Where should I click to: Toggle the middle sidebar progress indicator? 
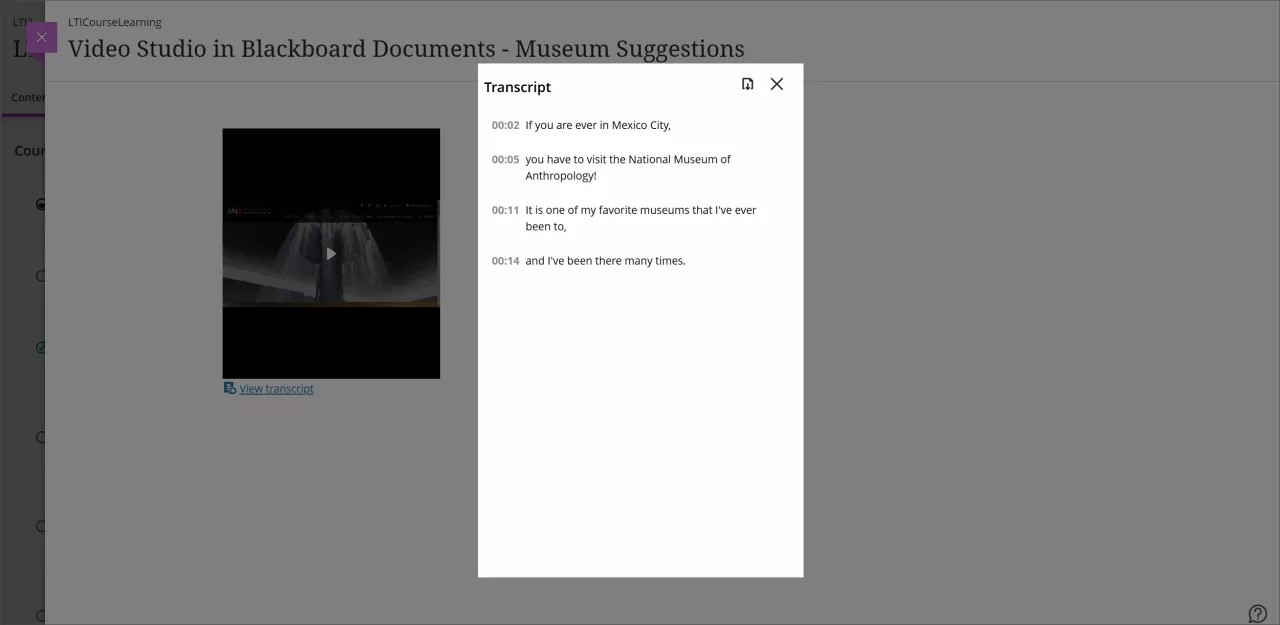41,437
